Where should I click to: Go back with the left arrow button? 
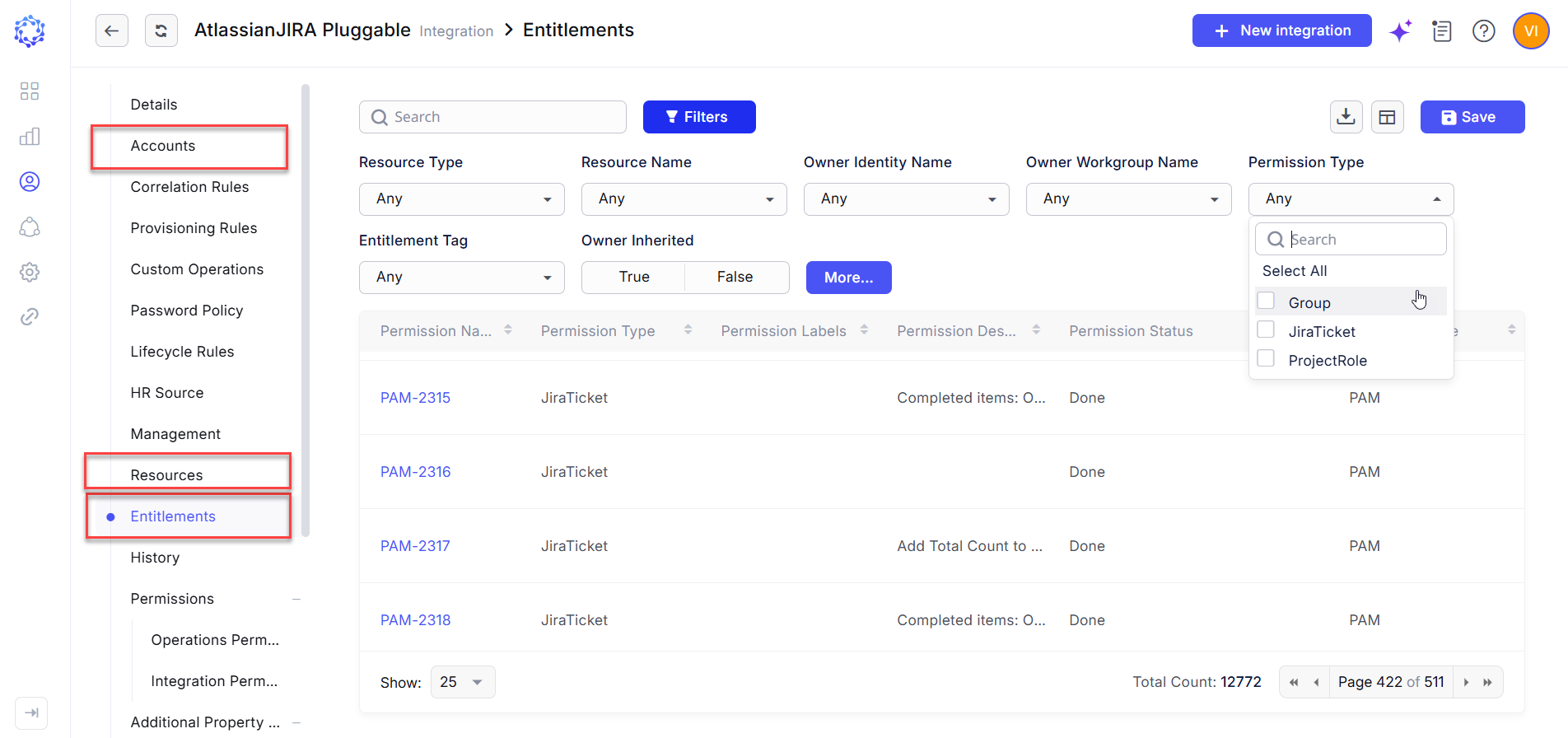point(112,31)
